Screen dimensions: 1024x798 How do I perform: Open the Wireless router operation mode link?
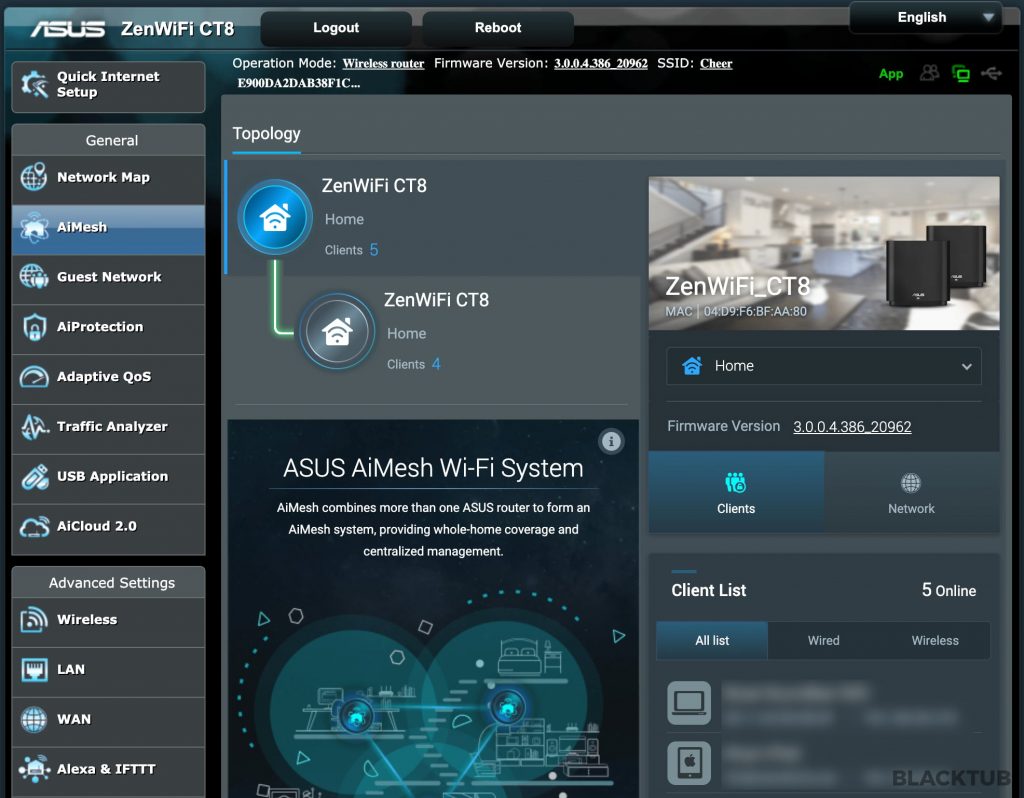383,64
